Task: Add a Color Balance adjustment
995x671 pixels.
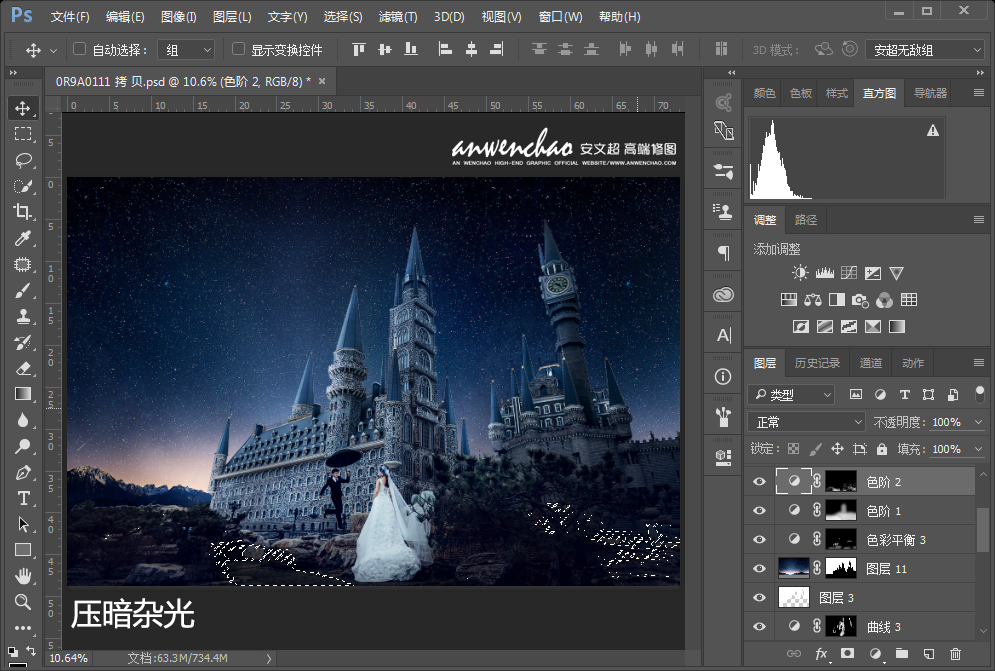Action: [813, 300]
